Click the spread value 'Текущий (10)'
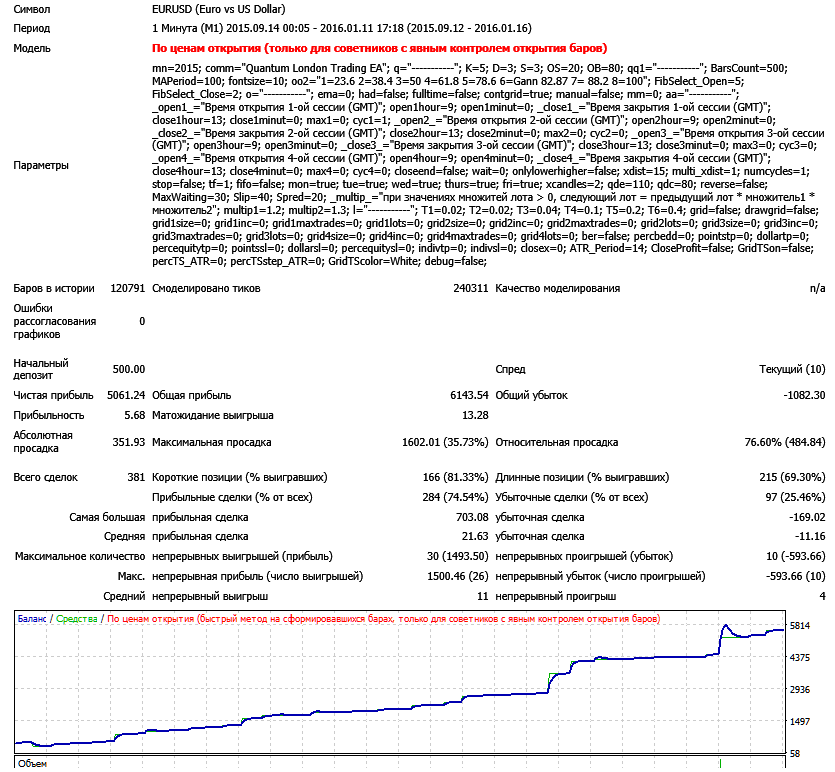 pyautogui.click(x=792, y=369)
